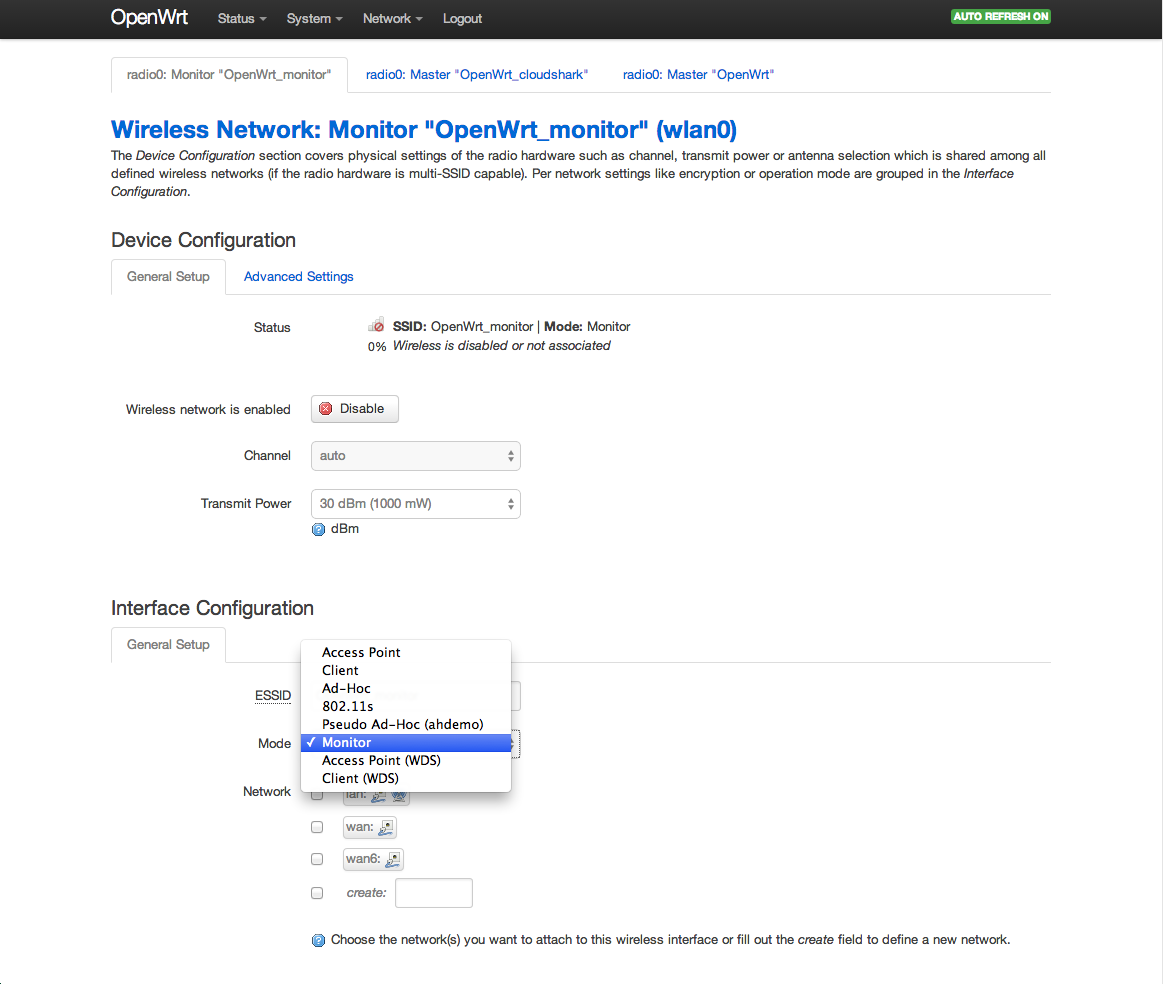Choose Pseudo Ad-Hoc (ahdemo) mode option

pyautogui.click(x=406, y=724)
